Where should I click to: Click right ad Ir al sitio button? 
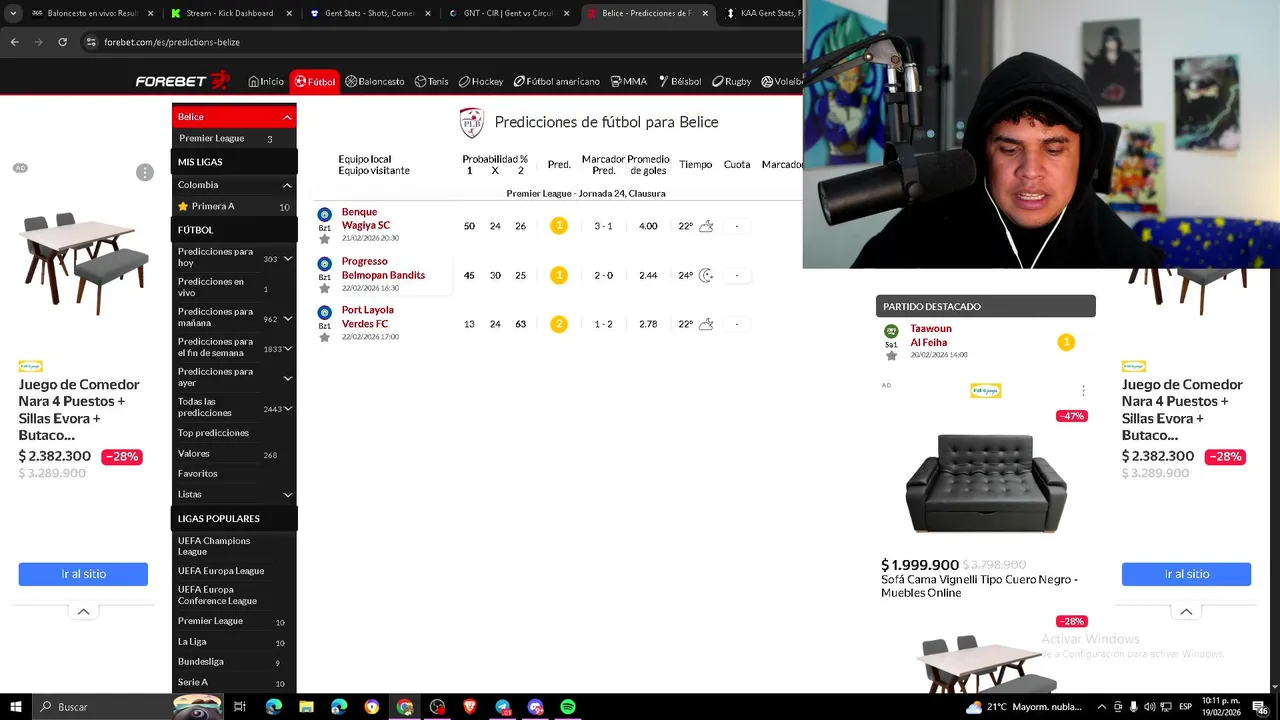click(1186, 574)
